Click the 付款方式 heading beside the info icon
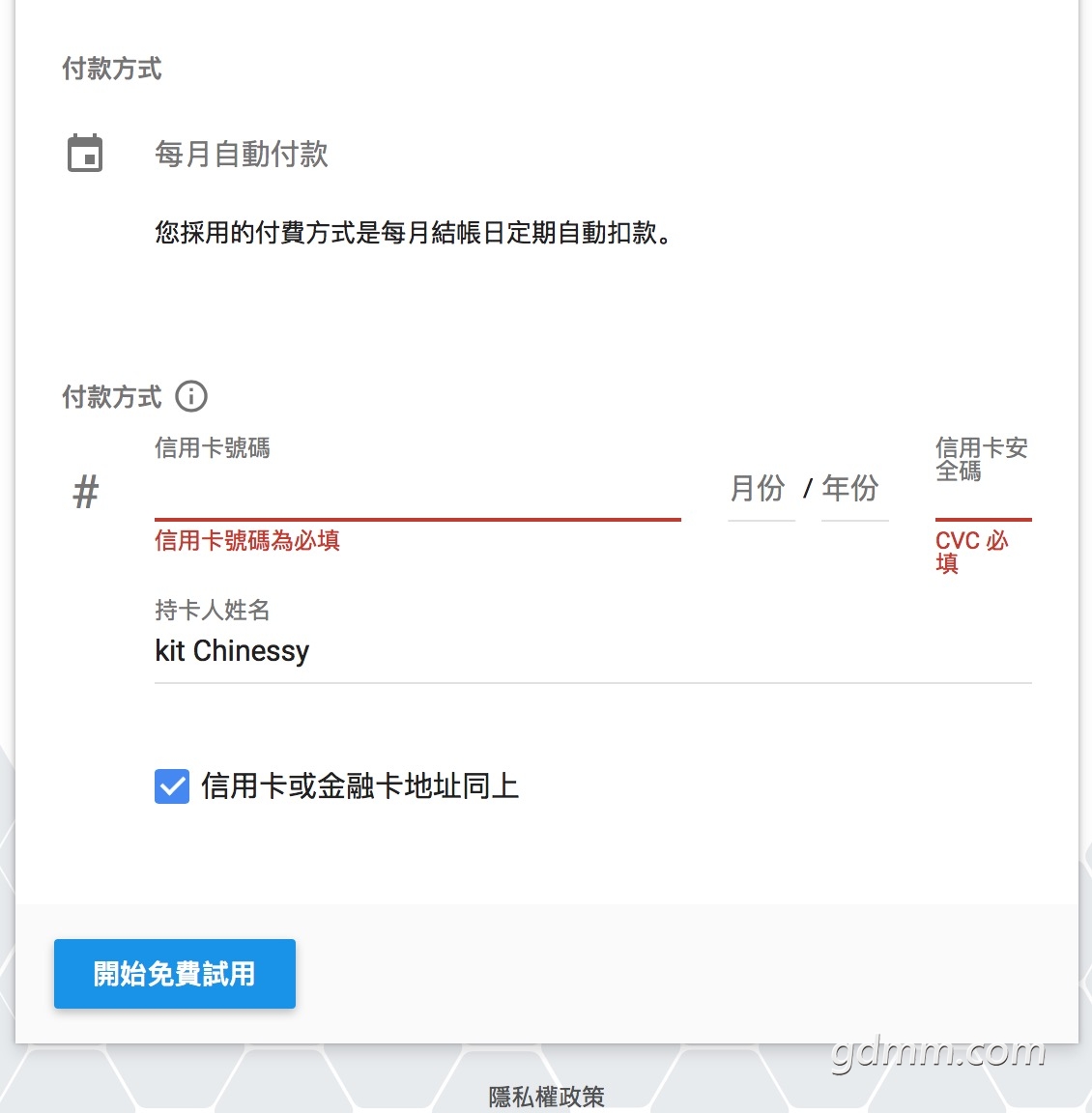 pos(112,397)
